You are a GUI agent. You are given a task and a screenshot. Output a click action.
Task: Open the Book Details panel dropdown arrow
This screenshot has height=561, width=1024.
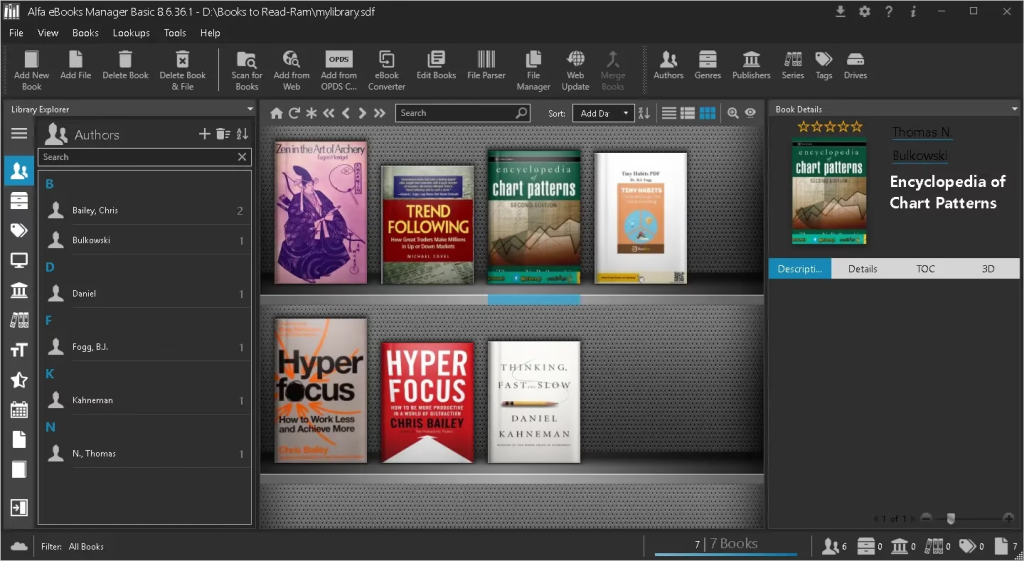tap(1014, 109)
